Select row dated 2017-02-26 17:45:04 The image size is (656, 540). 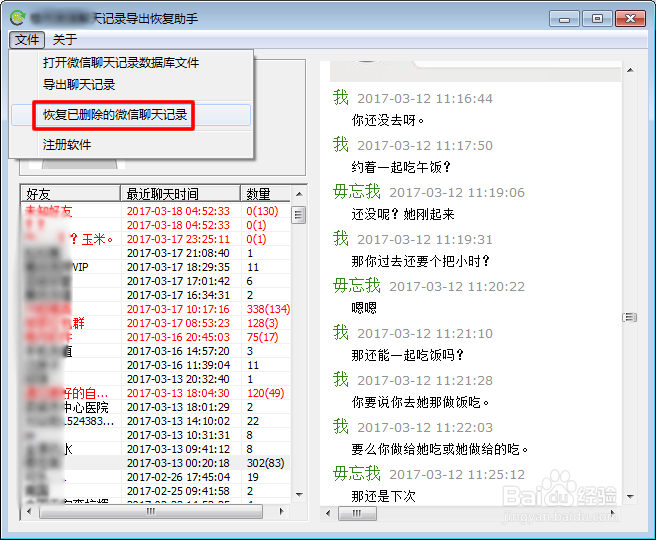(156, 477)
